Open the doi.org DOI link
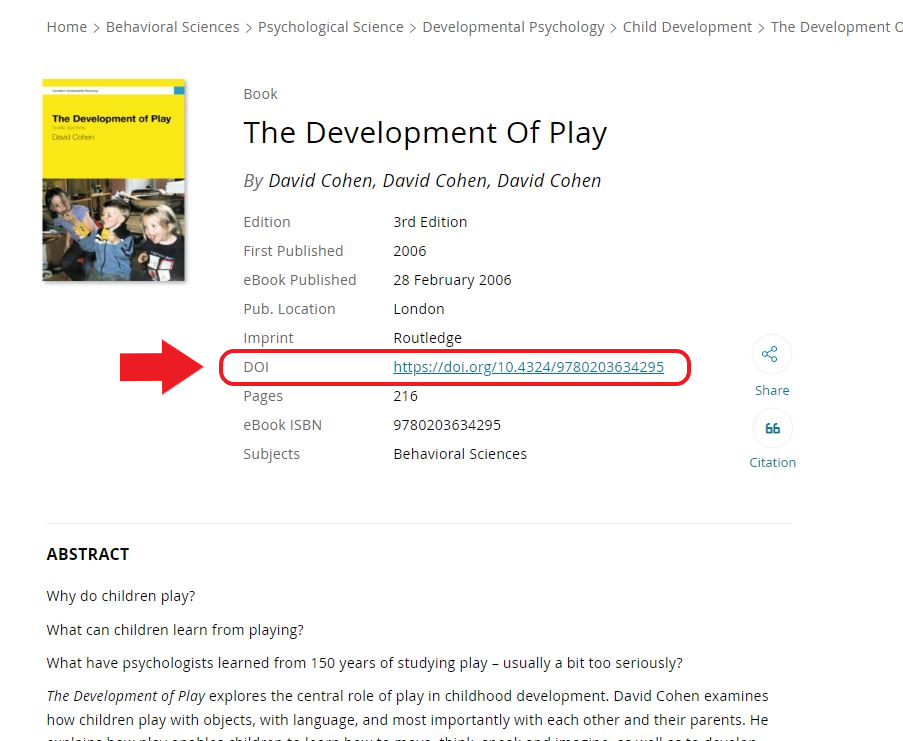 pyautogui.click(x=528, y=367)
